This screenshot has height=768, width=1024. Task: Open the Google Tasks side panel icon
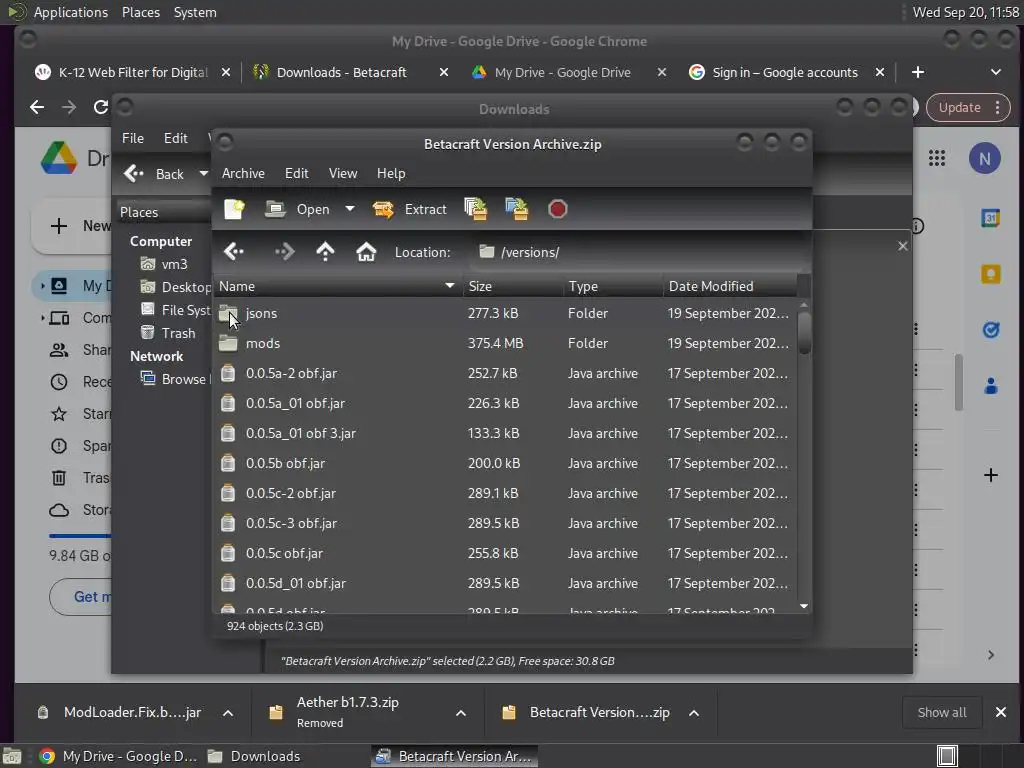point(991,330)
